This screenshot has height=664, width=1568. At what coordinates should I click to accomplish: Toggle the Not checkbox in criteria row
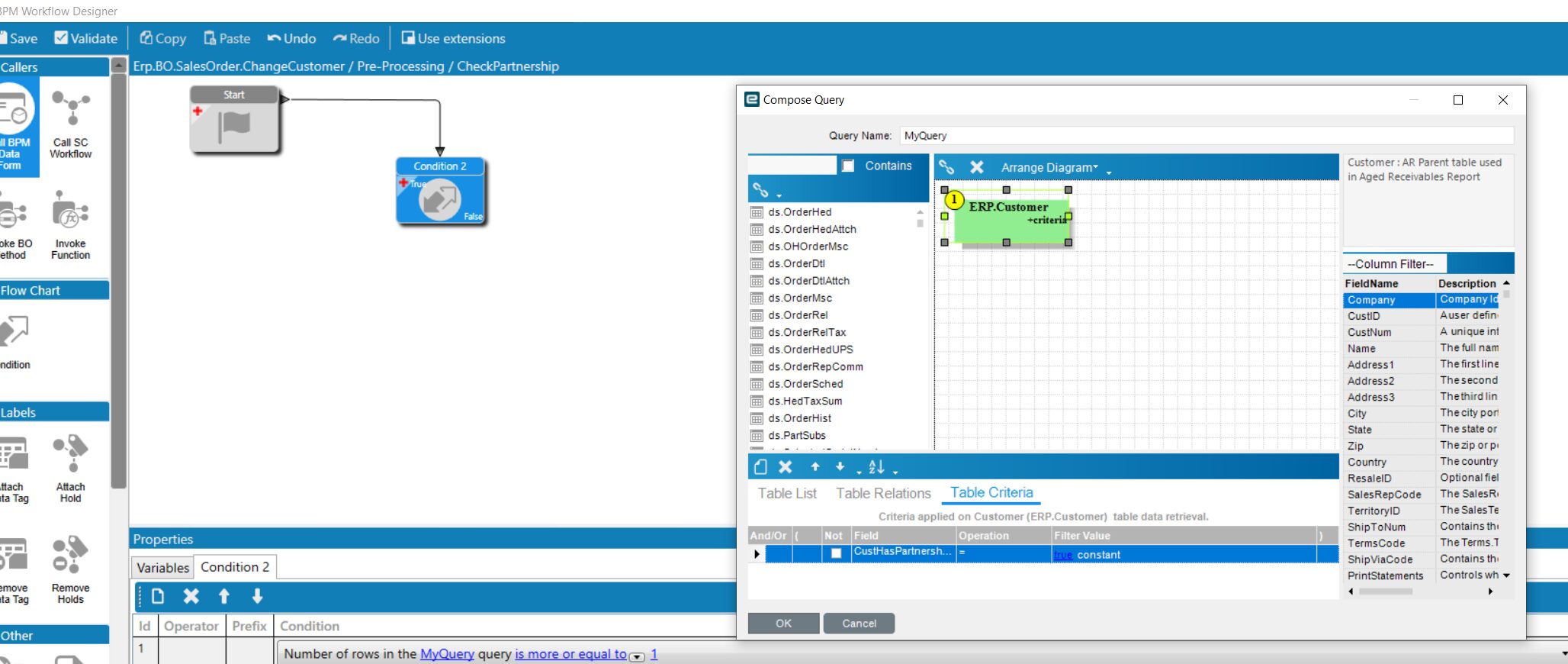click(x=837, y=554)
